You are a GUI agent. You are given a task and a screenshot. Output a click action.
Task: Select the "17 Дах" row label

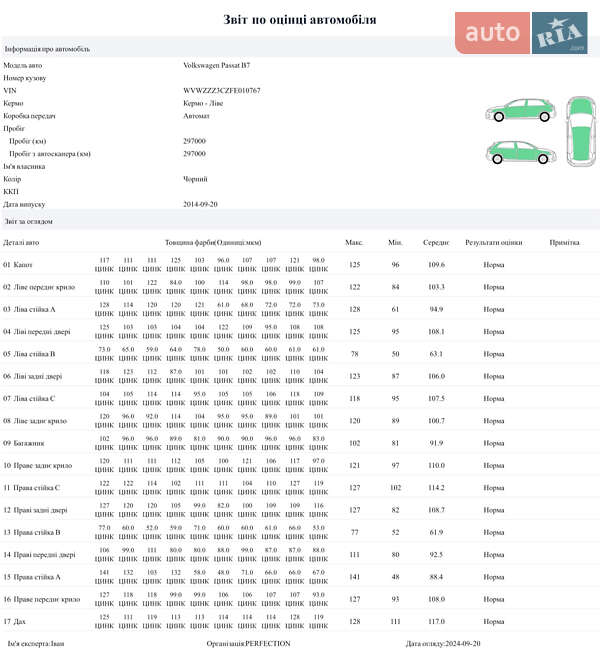click(x=15, y=621)
